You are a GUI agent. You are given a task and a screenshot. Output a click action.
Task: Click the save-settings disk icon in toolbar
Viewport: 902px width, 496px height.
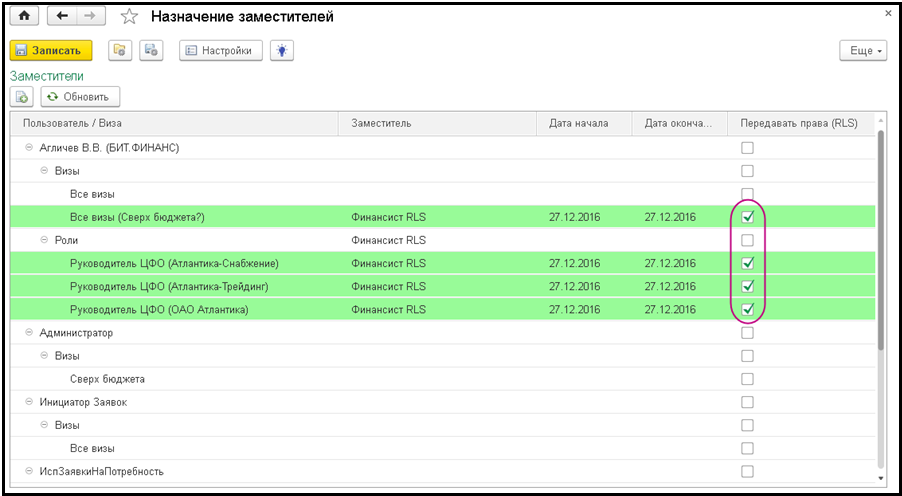pos(151,50)
